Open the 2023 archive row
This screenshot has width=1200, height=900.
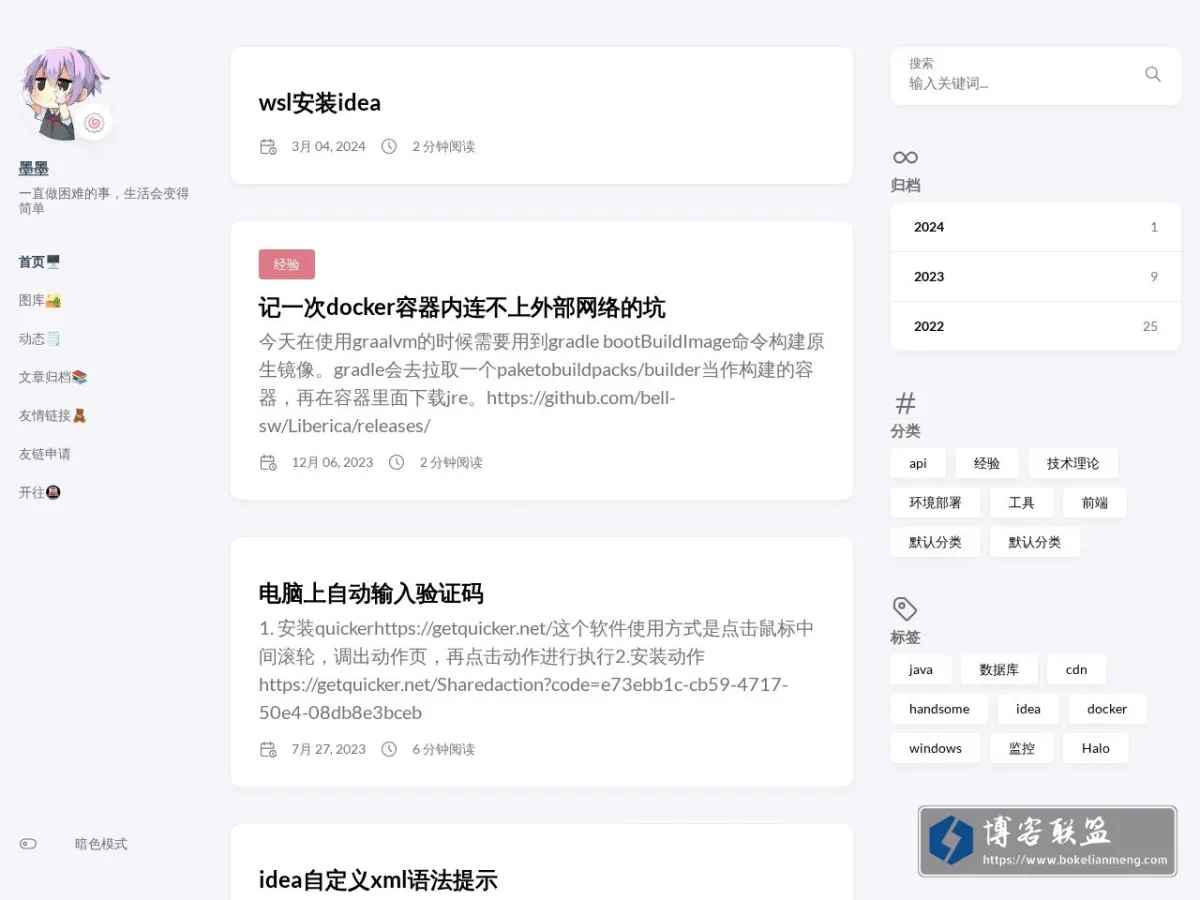click(x=1036, y=277)
